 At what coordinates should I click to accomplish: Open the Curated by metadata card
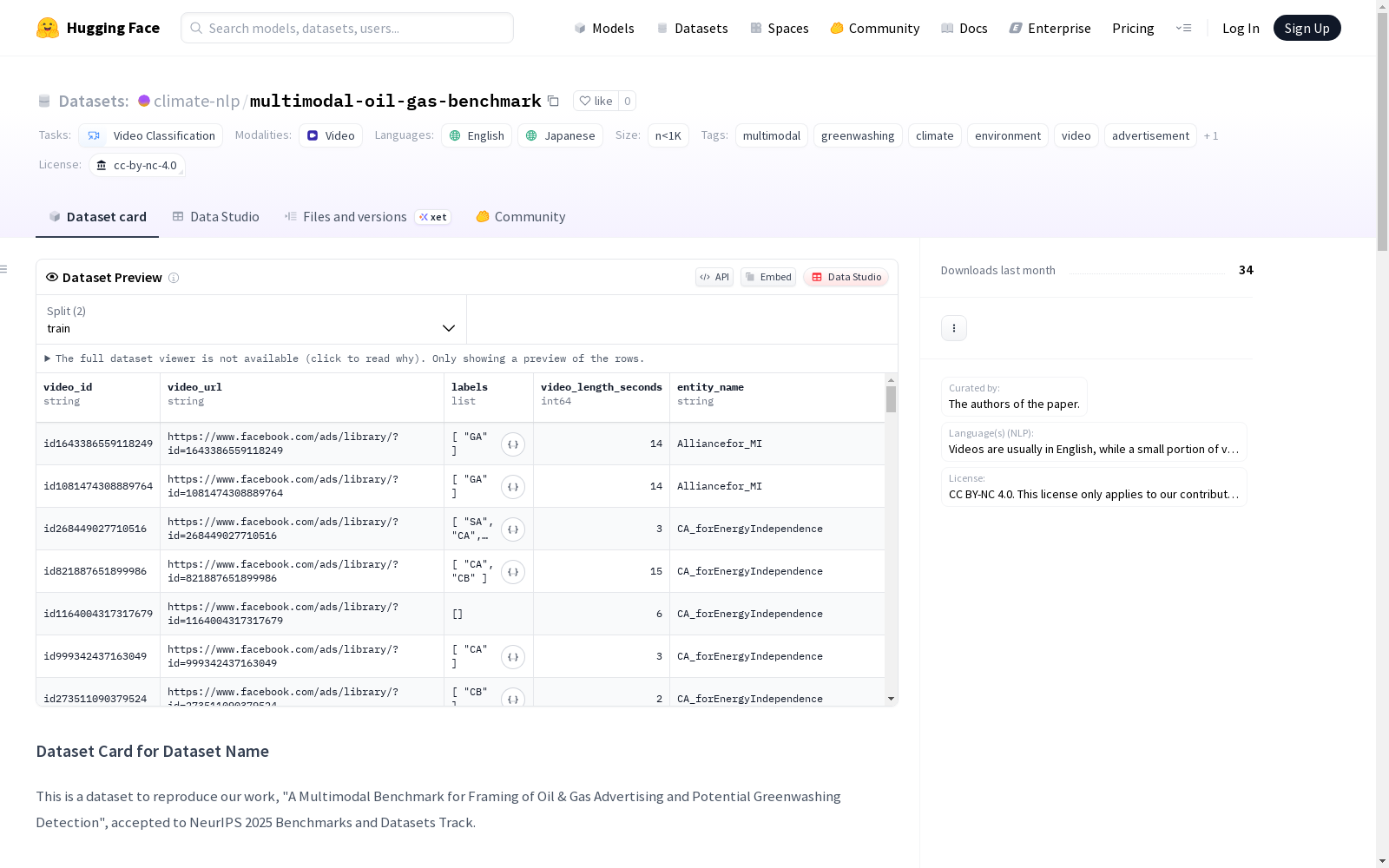pyautogui.click(x=1014, y=397)
